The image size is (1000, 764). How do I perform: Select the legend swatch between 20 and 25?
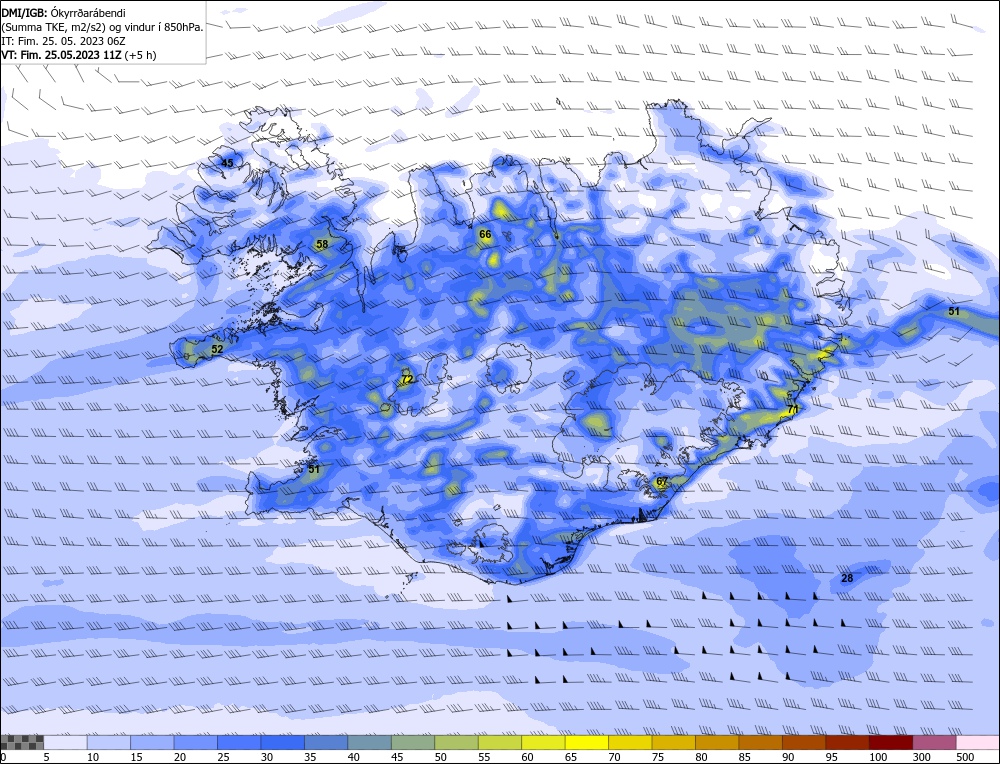pyautogui.click(x=196, y=742)
